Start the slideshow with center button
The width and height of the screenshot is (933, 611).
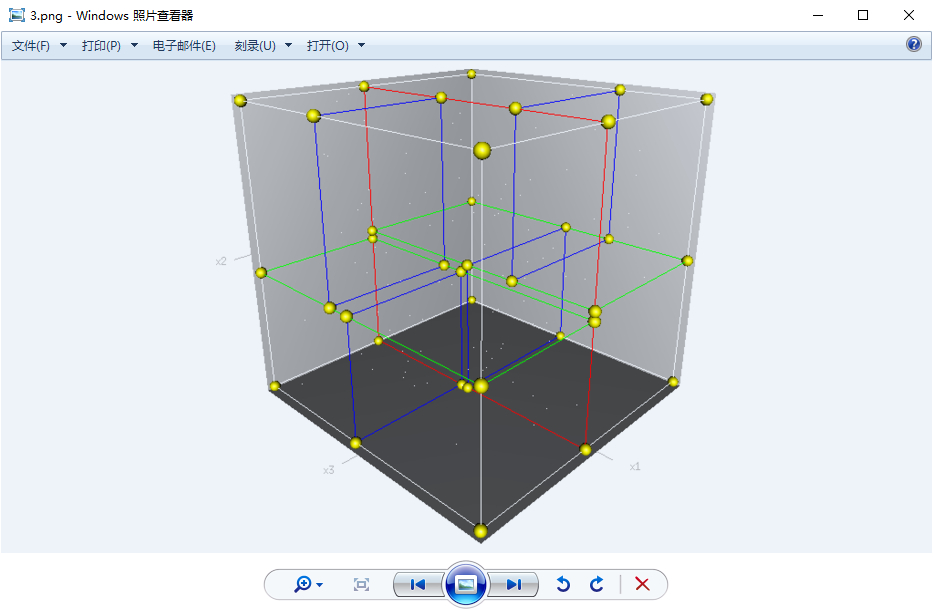pos(466,584)
